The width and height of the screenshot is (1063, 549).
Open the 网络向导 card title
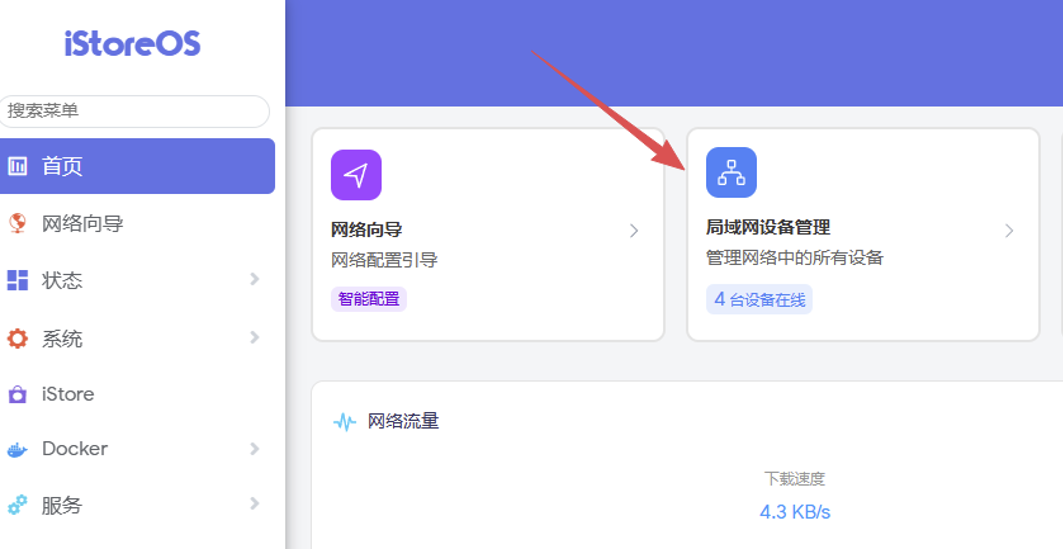pos(367,230)
